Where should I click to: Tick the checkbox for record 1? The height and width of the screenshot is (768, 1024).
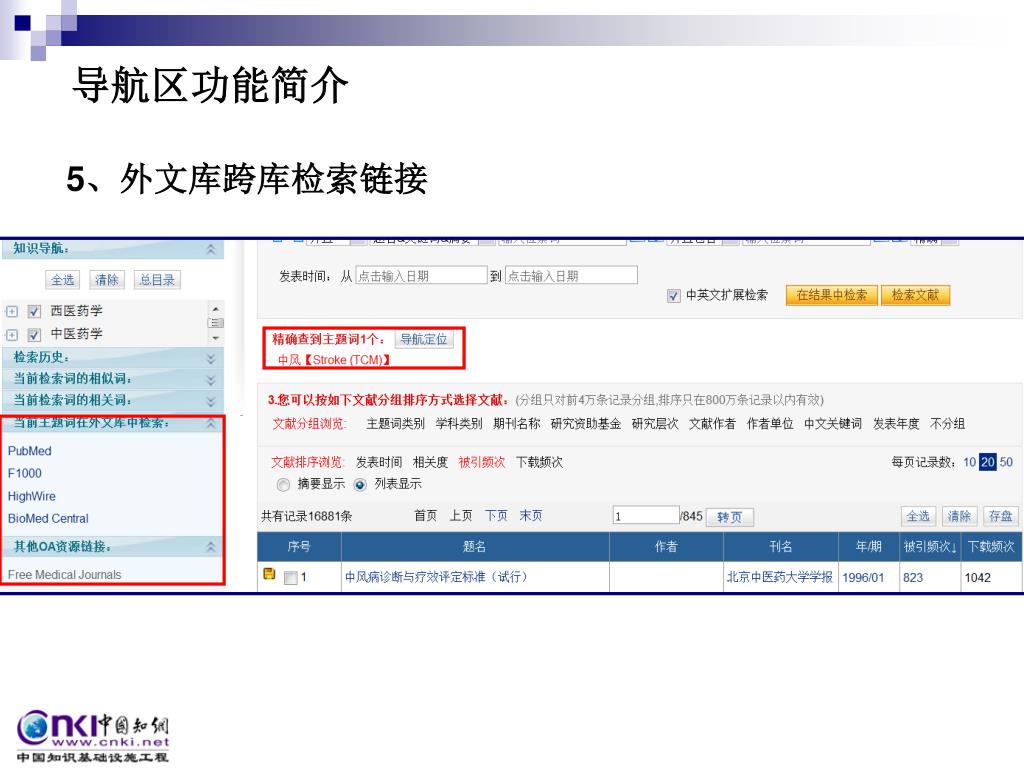(x=291, y=578)
